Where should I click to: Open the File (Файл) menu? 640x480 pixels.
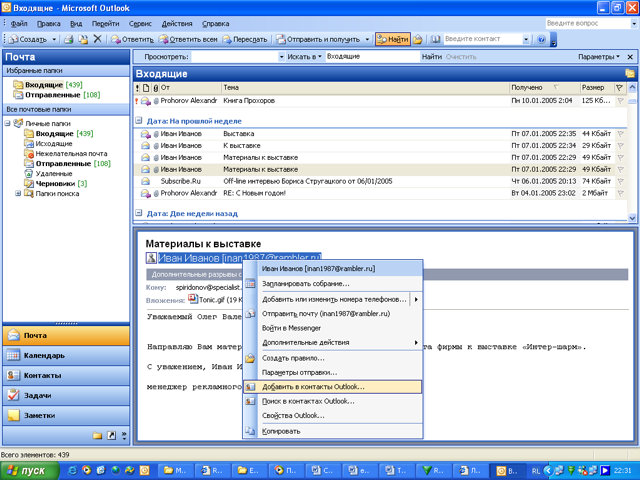point(19,24)
